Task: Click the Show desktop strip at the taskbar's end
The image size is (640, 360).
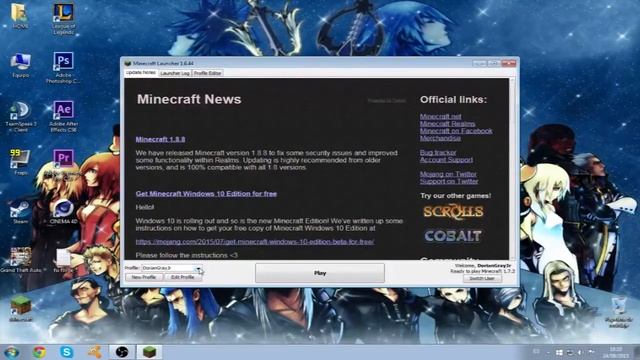Action: point(637,352)
